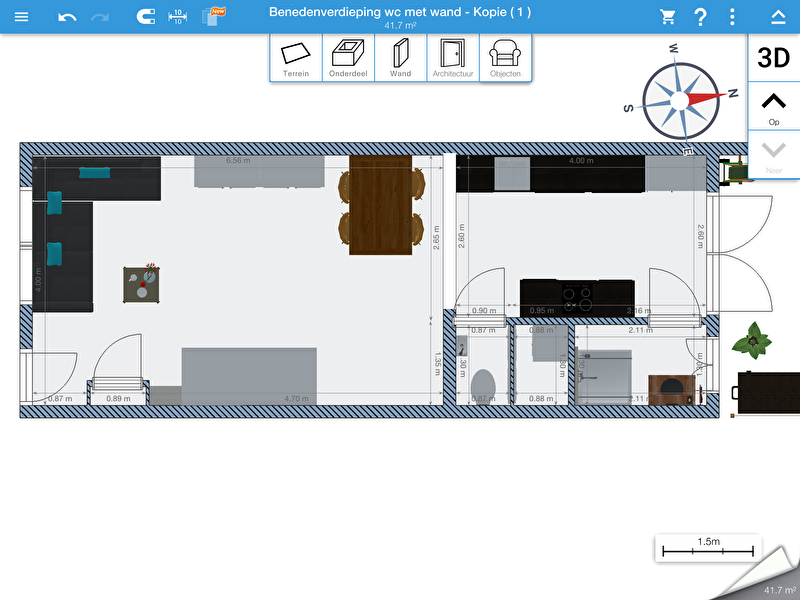Open help with the question mark
This screenshot has width=800, height=600.
[700, 17]
